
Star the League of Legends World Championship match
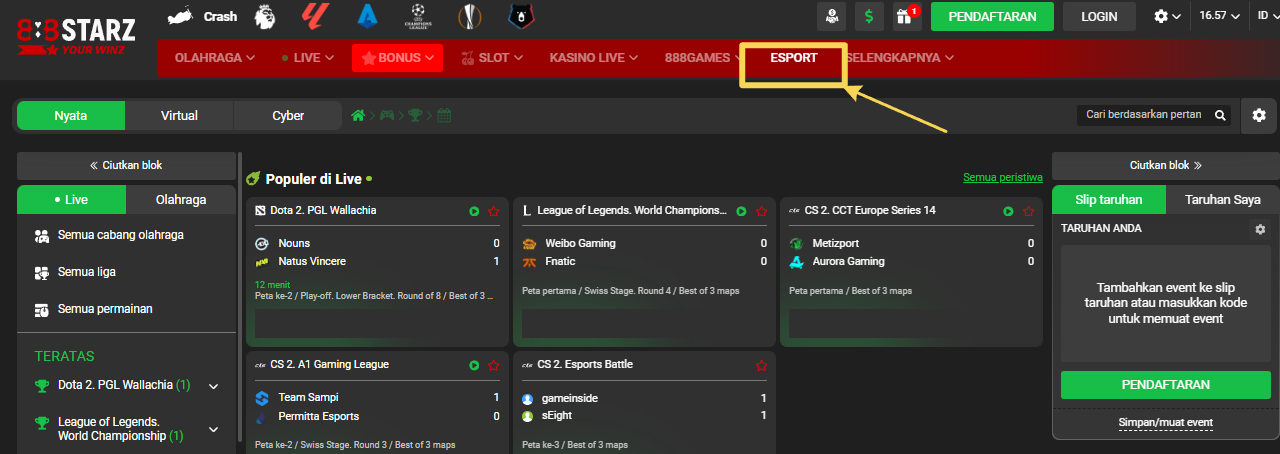pos(761,211)
